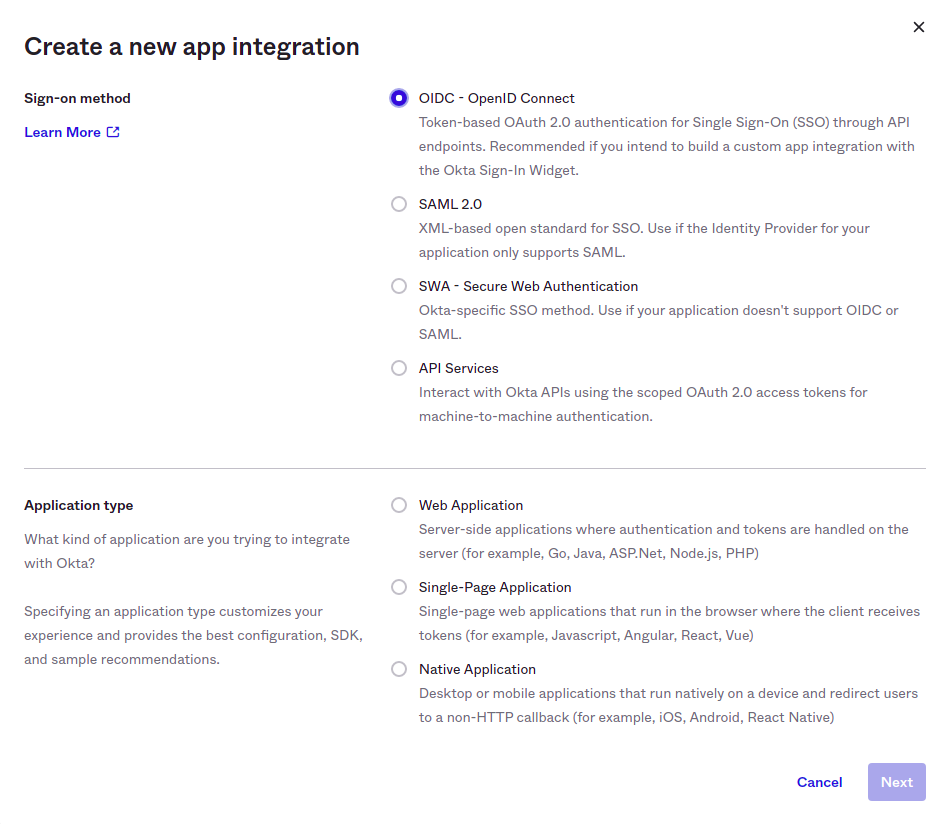949x824 pixels.
Task: Click the text Specifying an application type customizes
Action: tap(194, 635)
